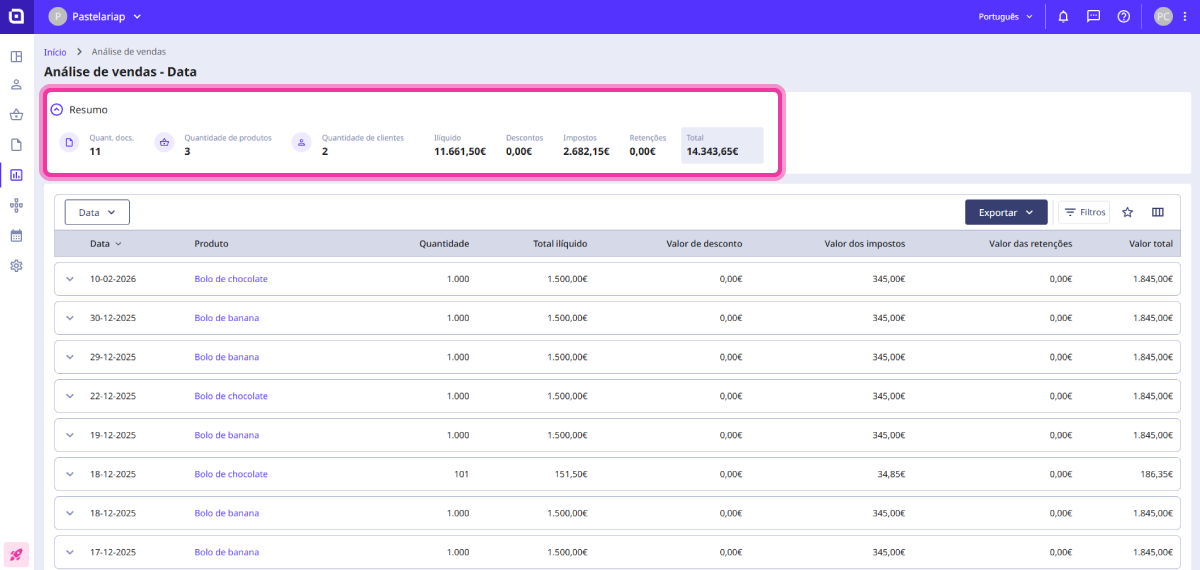Click the Exportar button
1200x570 pixels.
pos(1005,212)
